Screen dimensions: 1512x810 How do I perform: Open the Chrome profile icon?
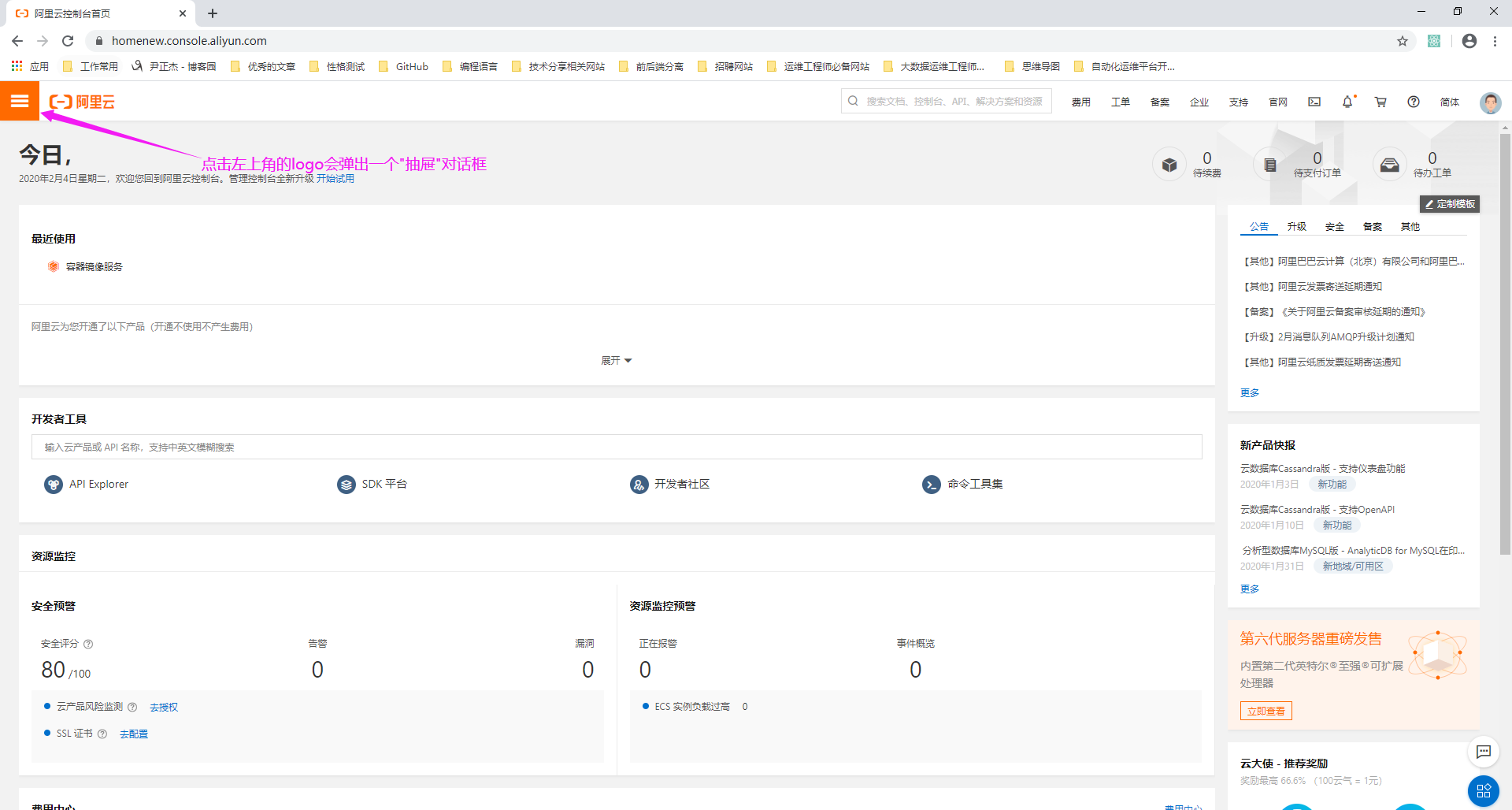coord(1469,41)
